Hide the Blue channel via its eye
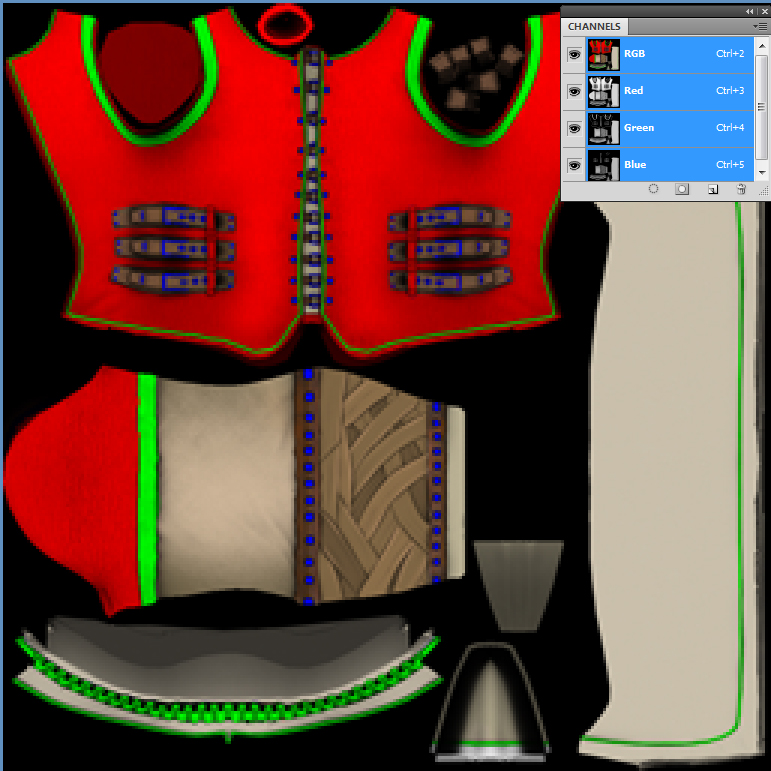The image size is (771, 771). 574,165
